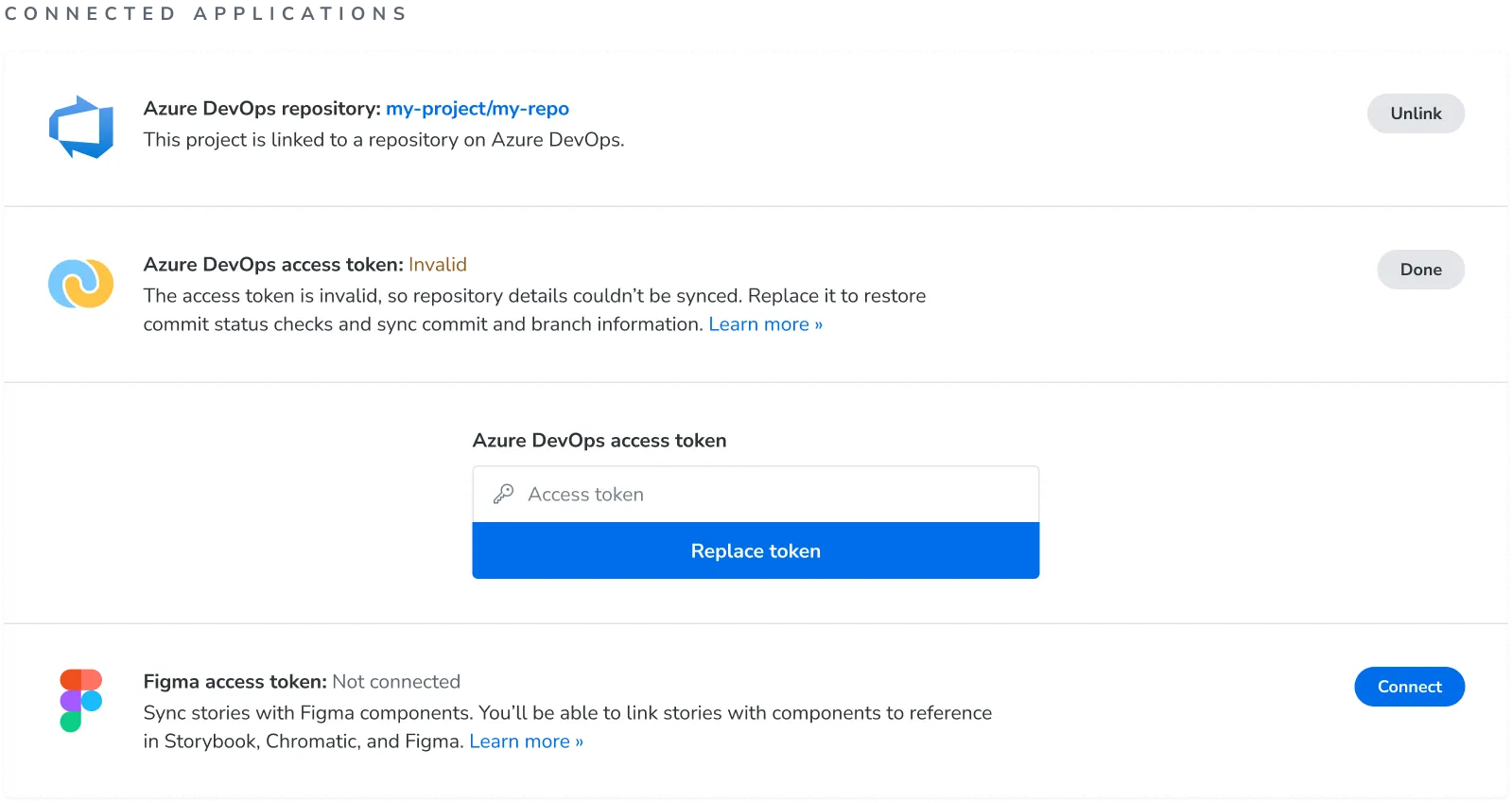Click the Azure DevOps access token form label

pyautogui.click(x=600, y=441)
